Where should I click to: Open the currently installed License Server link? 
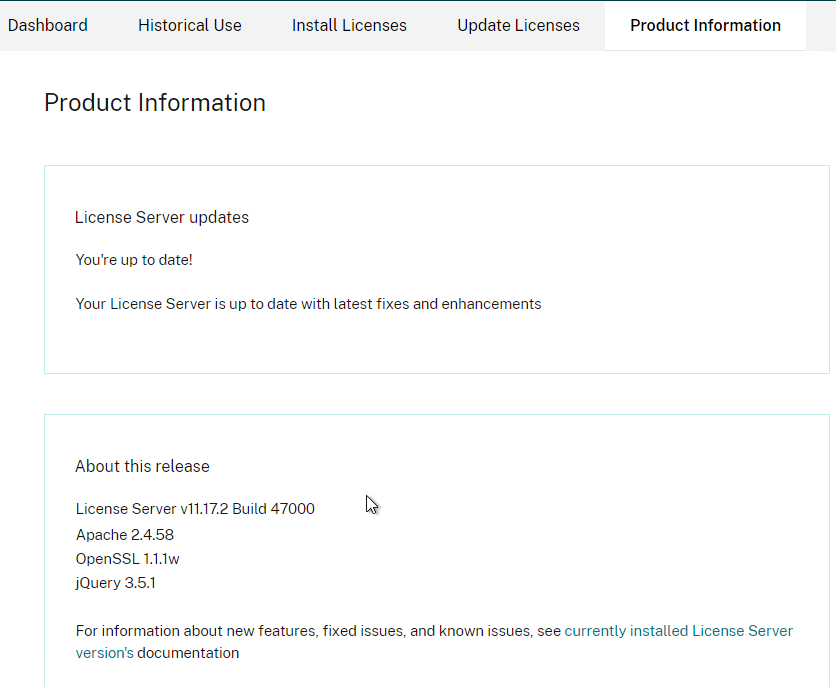pyautogui.click(x=679, y=631)
